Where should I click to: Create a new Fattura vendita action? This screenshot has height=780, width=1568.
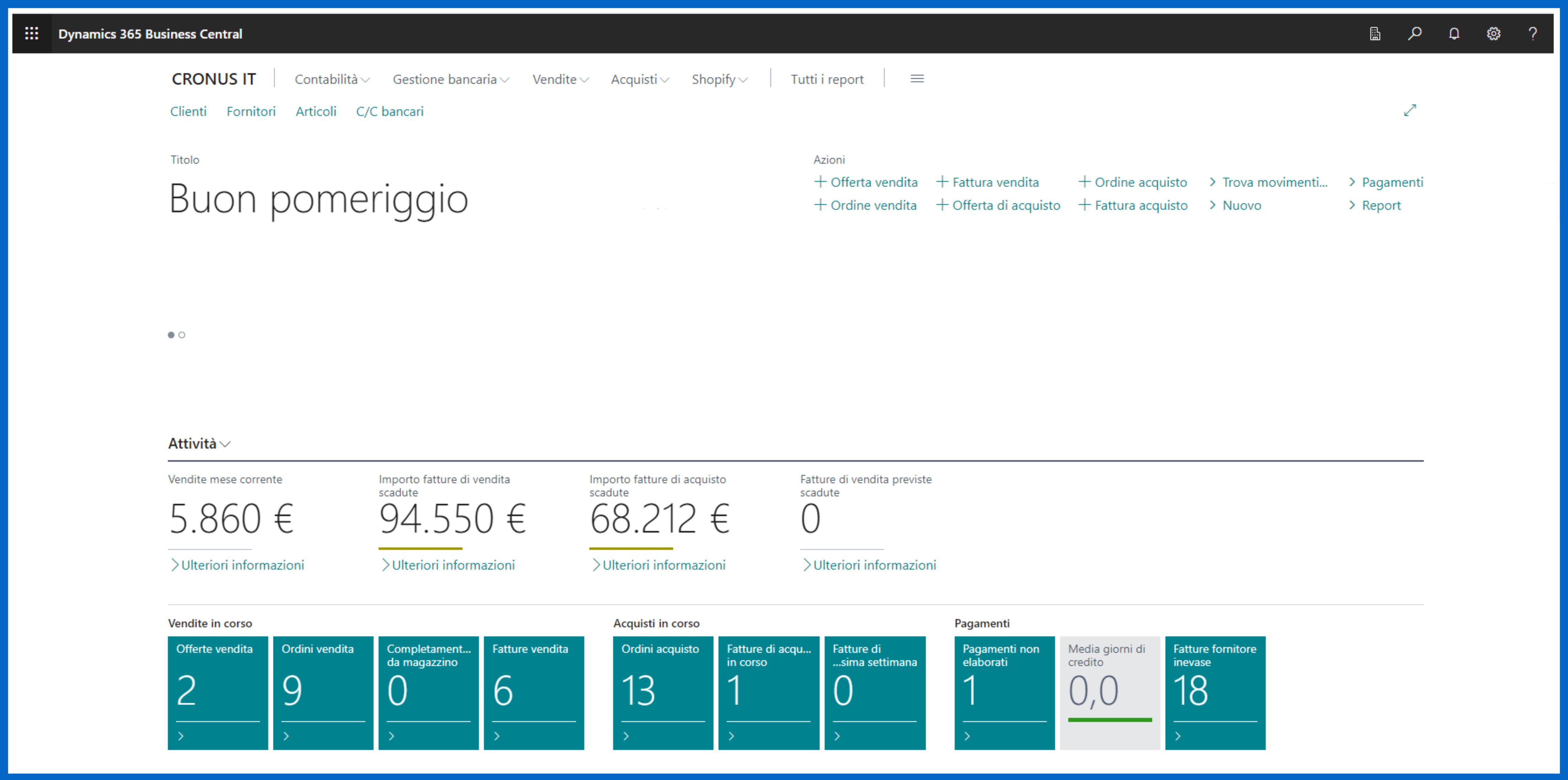[987, 182]
